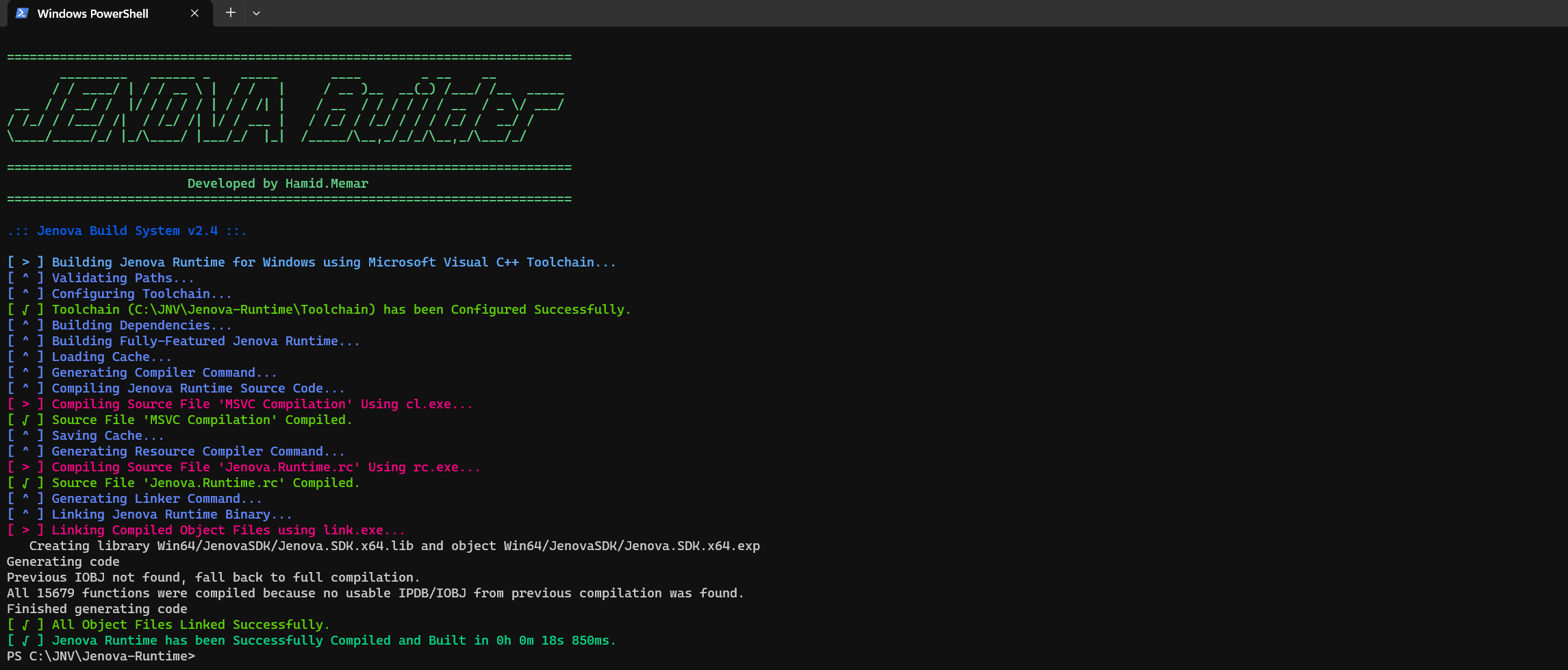Click the 'Linking Jenova Runtime Binary...' line
The image size is (1568, 670).
point(150,514)
